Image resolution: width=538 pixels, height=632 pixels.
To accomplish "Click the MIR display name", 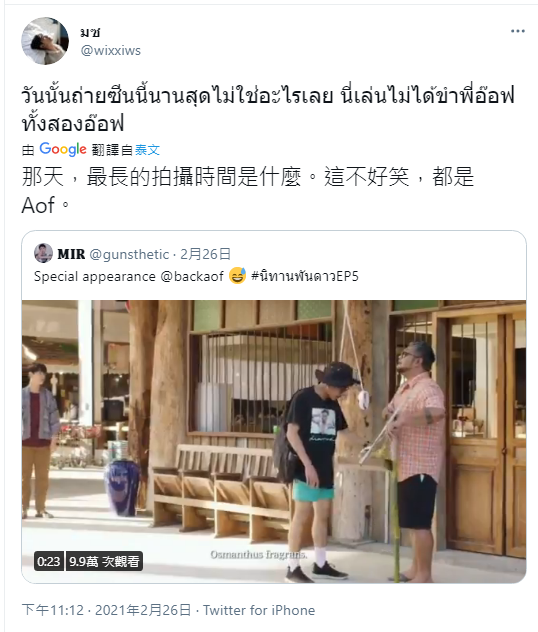I will point(71,254).
